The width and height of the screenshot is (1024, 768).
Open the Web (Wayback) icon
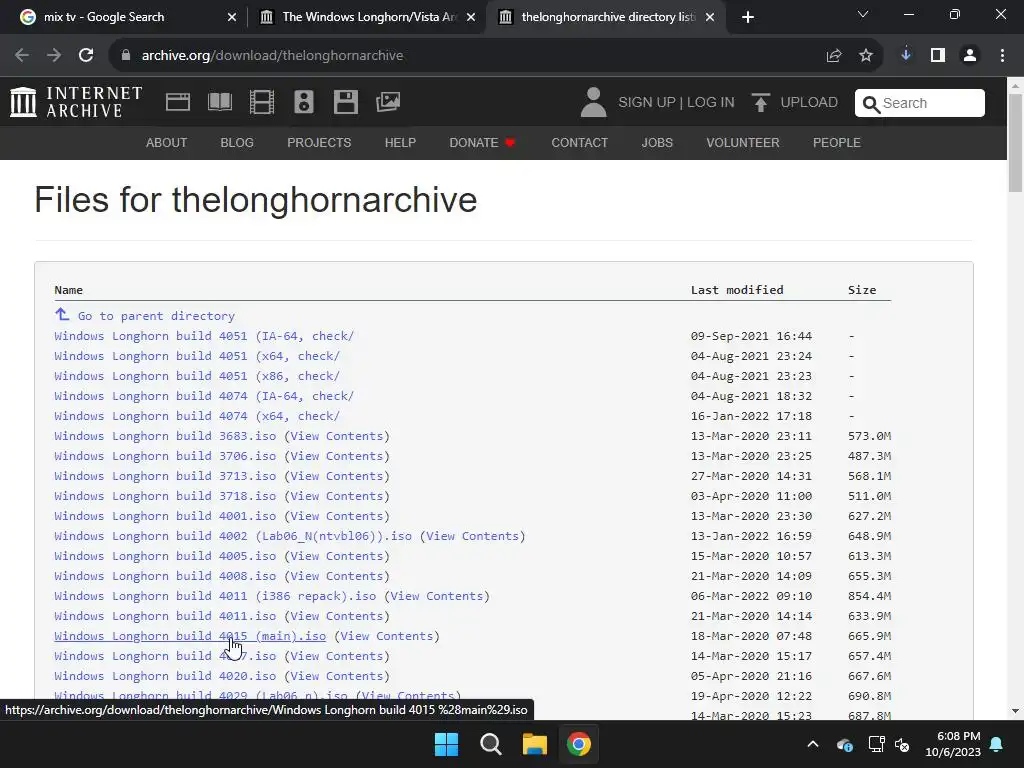(178, 102)
